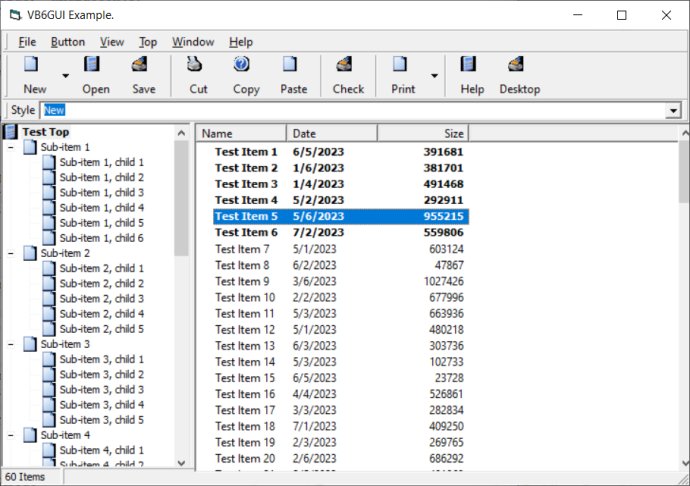Select tree item Sub-item 2, child 3

click(x=102, y=298)
